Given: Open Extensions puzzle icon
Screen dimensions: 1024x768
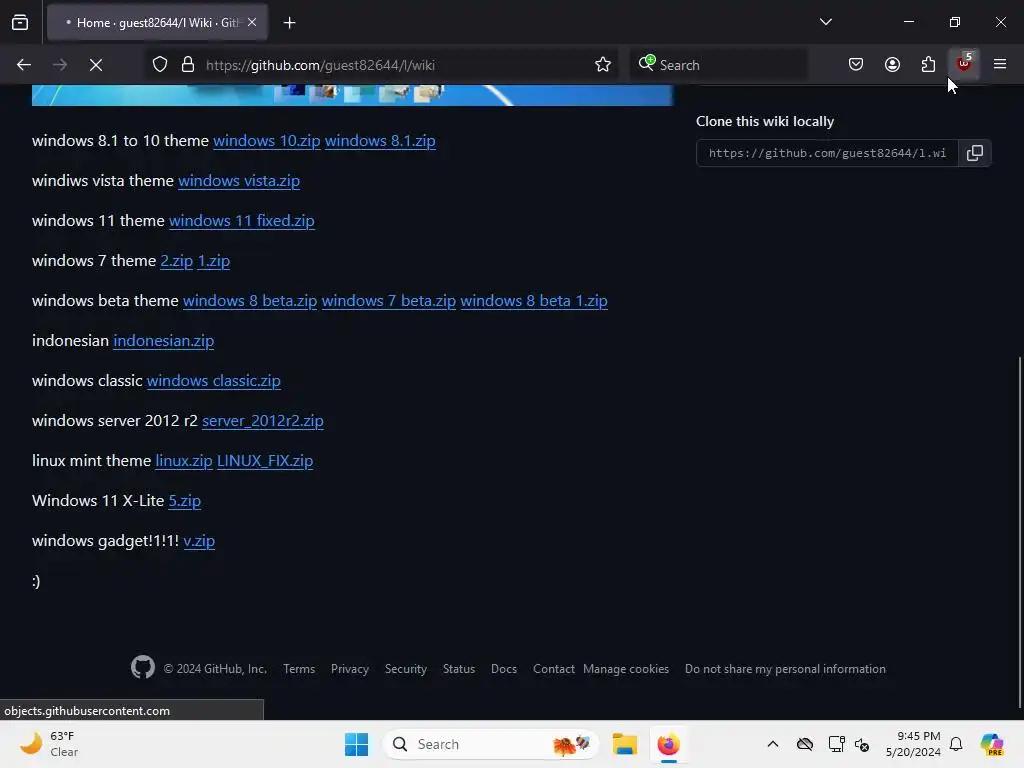Looking at the screenshot, I should point(928,65).
